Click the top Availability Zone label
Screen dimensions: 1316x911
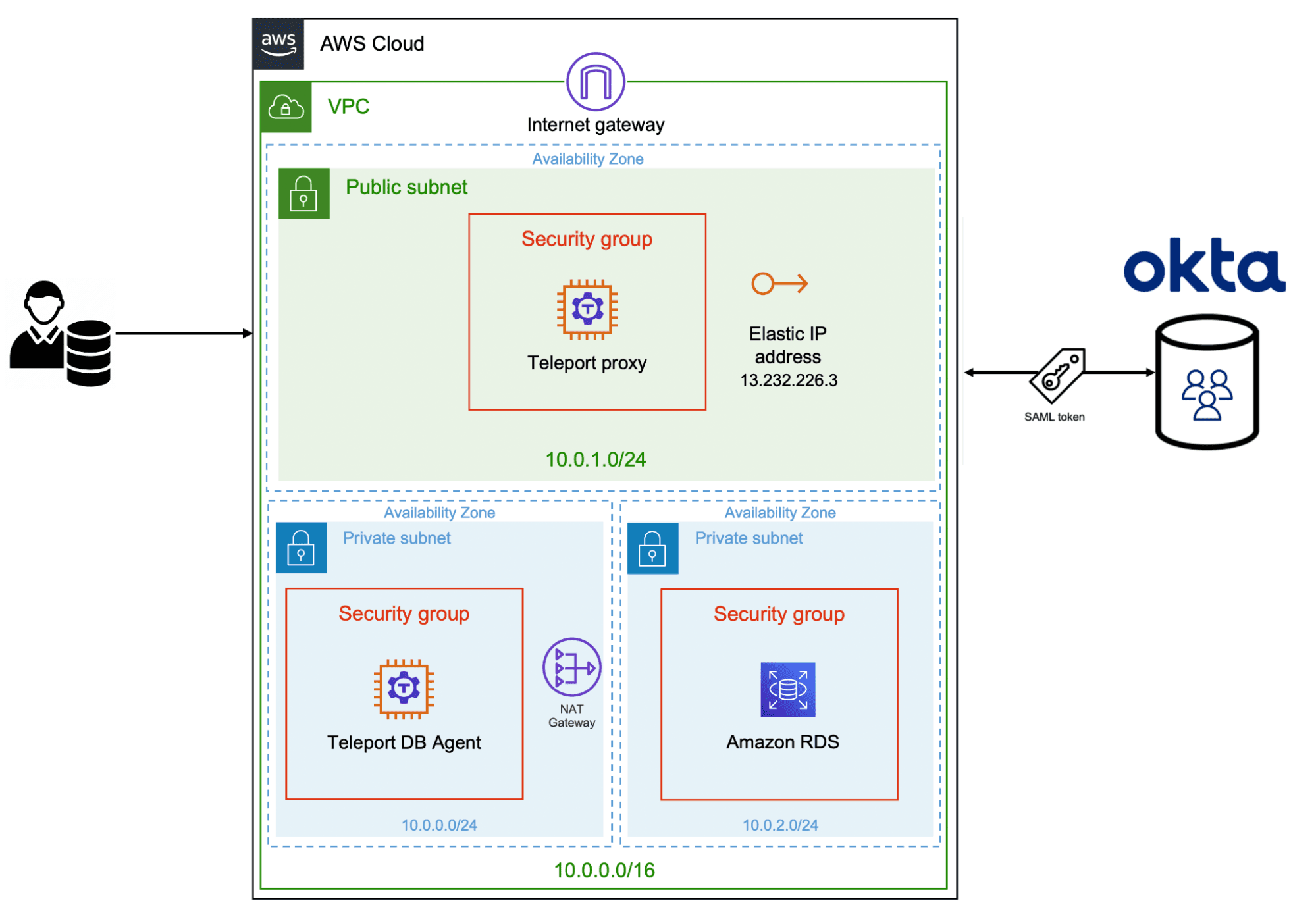point(588,159)
